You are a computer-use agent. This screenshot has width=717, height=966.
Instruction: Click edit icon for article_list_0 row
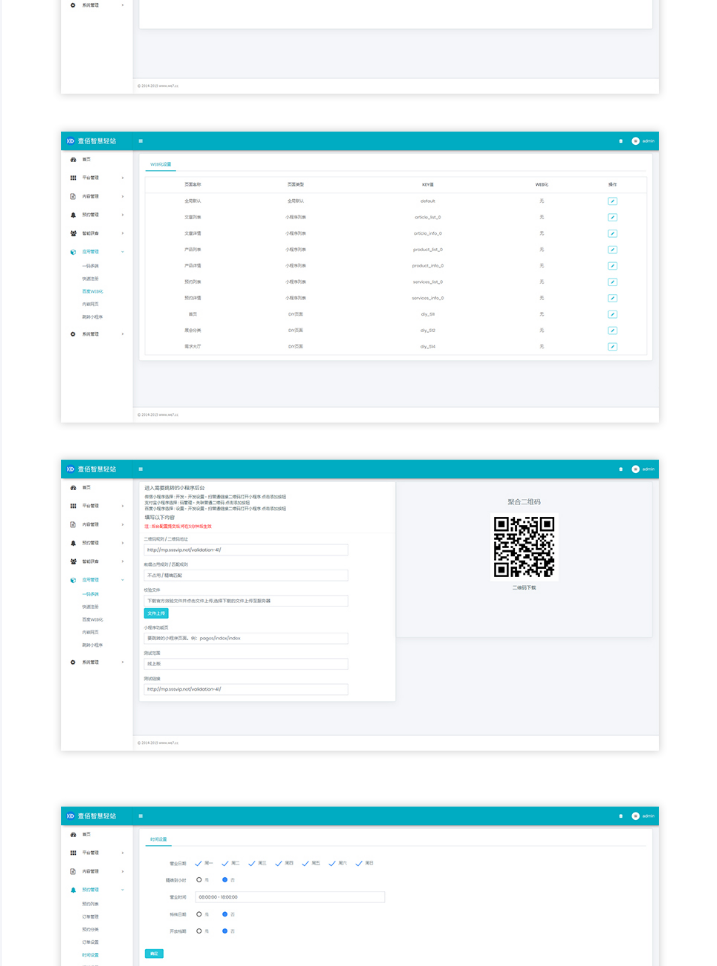pyautogui.click(x=612, y=217)
